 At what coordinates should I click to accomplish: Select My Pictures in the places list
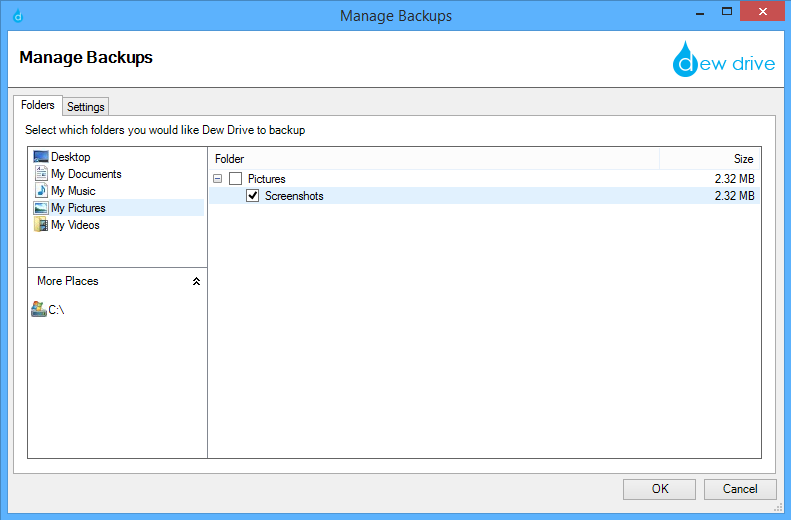pyautogui.click(x=78, y=208)
